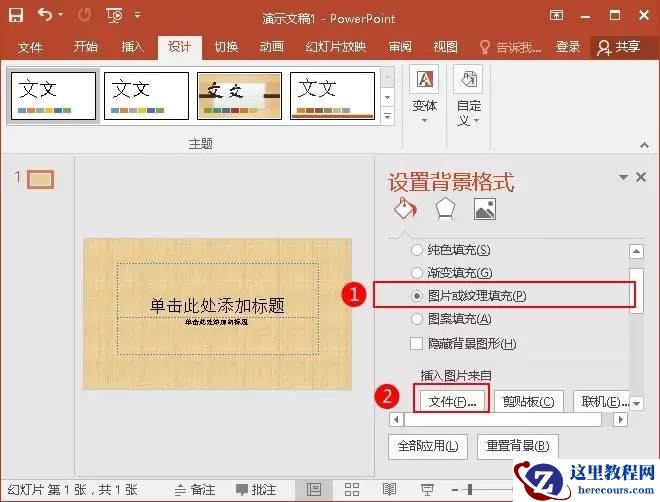Expand the full themes gallery
Screen dimensions: 660x502
[387, 115]
